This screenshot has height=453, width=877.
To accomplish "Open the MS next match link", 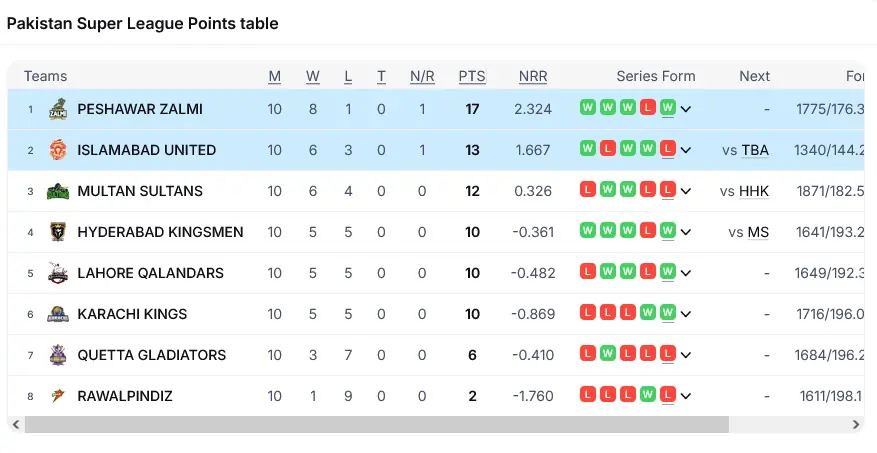I will (x=758, y=232).
